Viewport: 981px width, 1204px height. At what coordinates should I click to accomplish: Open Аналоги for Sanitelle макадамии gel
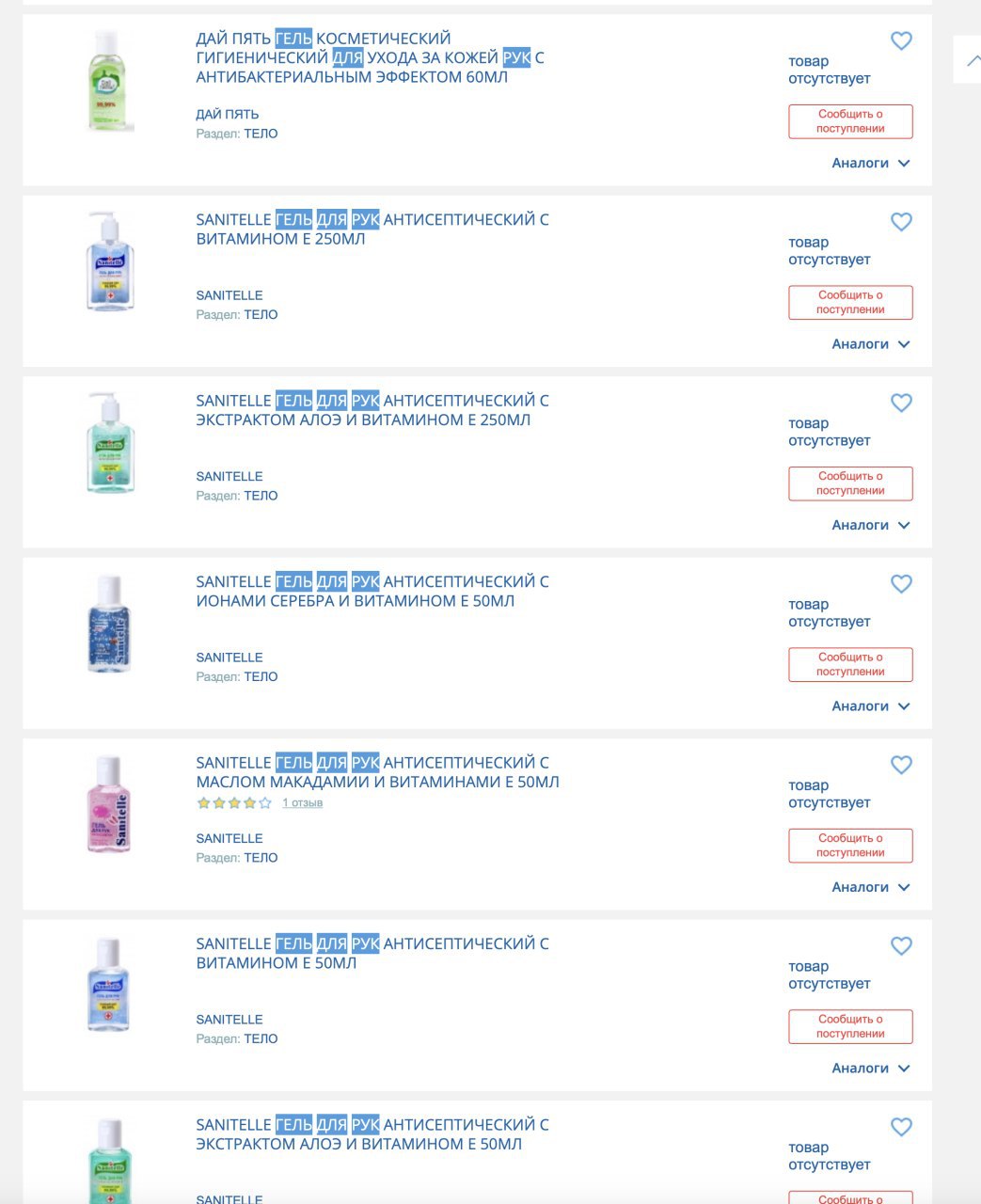click(870, 887)
